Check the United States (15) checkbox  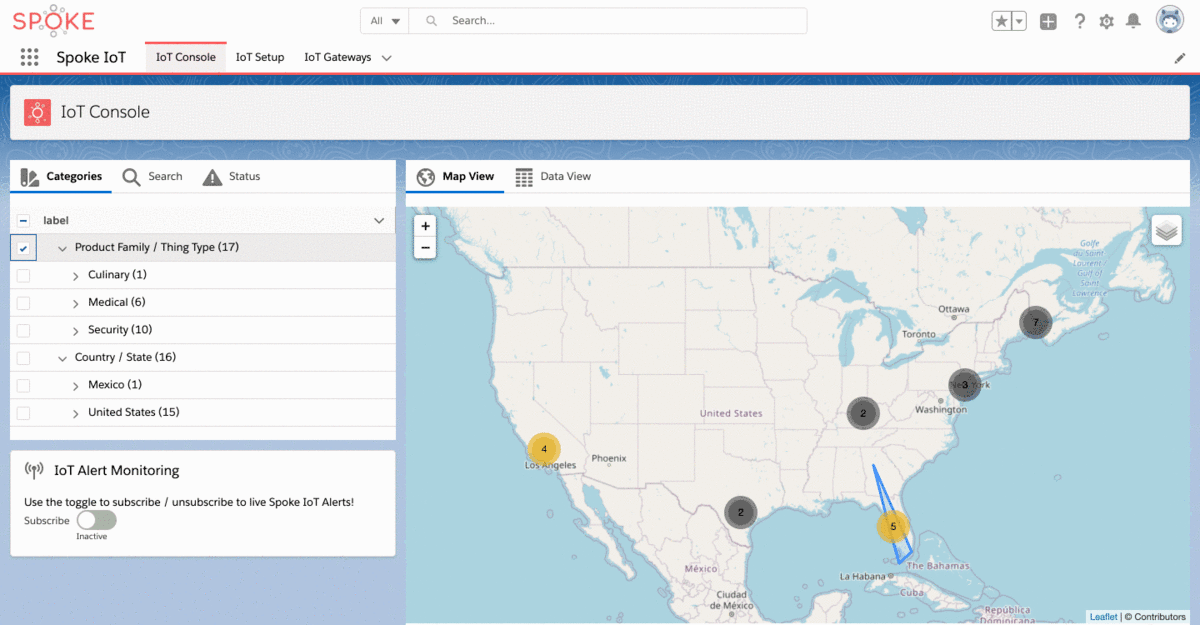pyautogui.click(x=24, y=412)
